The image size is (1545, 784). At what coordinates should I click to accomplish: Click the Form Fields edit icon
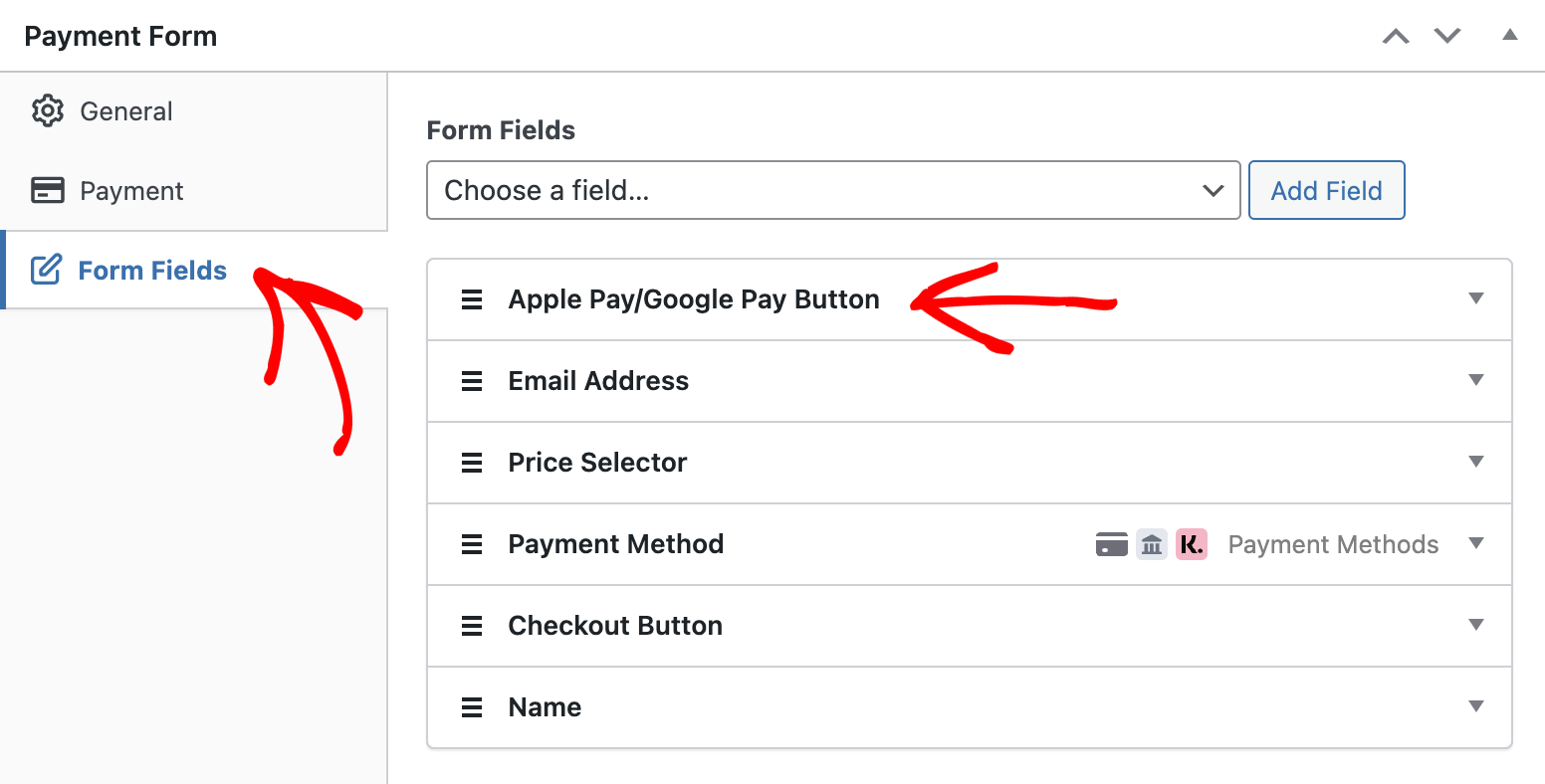[46, 270]
